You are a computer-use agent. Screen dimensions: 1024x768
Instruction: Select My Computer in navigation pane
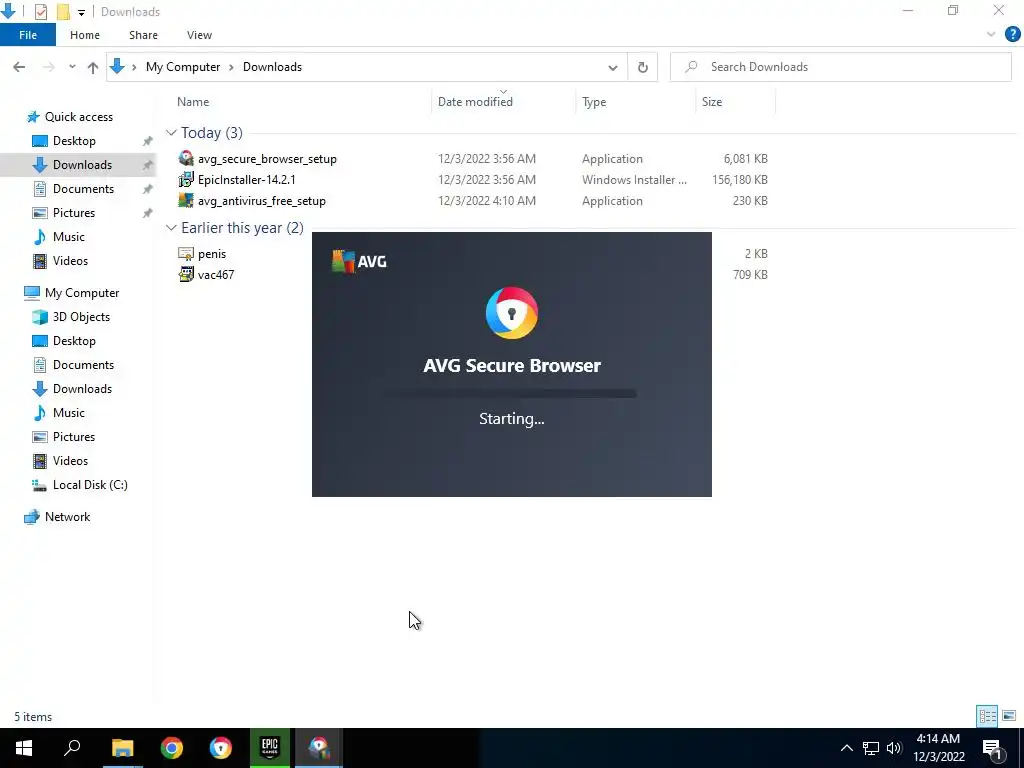(82, 293)
